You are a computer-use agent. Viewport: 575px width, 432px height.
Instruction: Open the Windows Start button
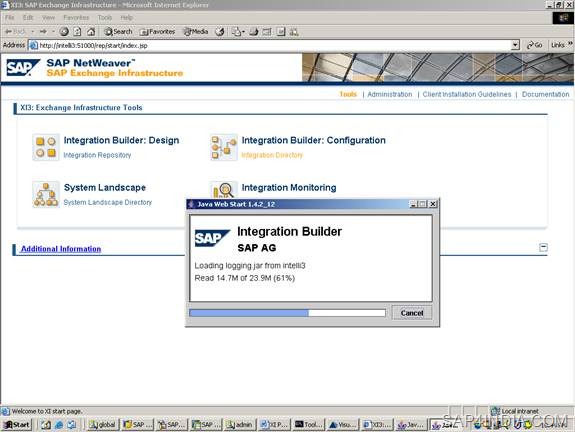(17, 425)
